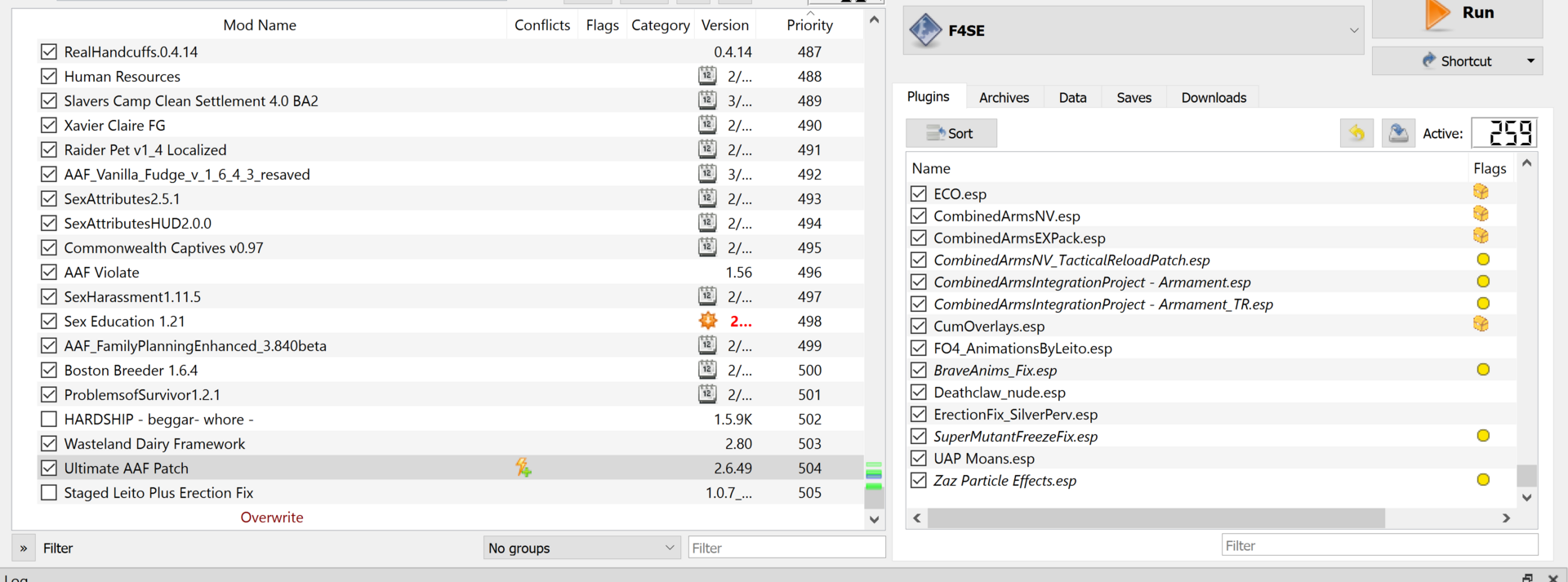
Task: Uncheck the AAF Violate mod
Action: pyautogui.click(x=49, y=272)
